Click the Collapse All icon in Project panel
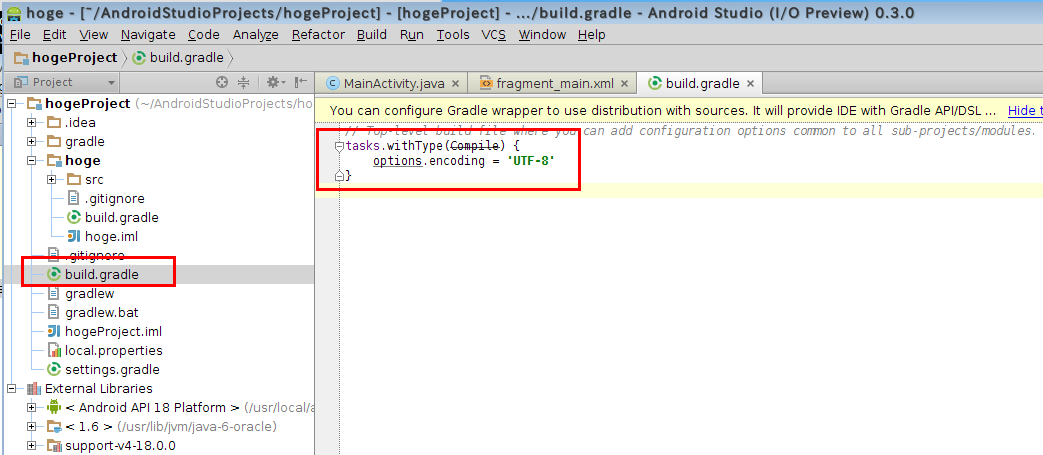 pos(243,82)
